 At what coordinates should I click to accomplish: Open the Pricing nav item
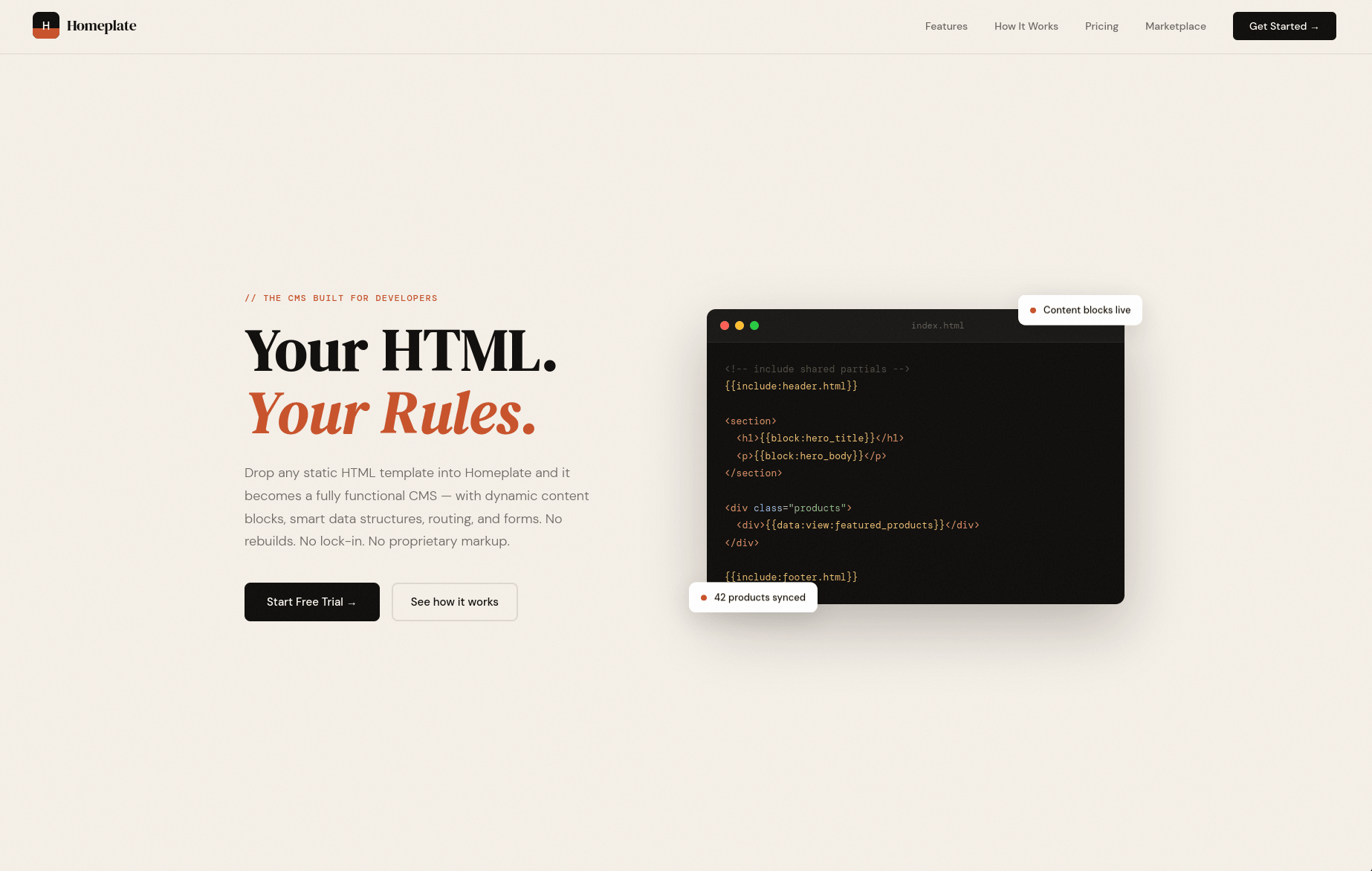click(1101, 26)
